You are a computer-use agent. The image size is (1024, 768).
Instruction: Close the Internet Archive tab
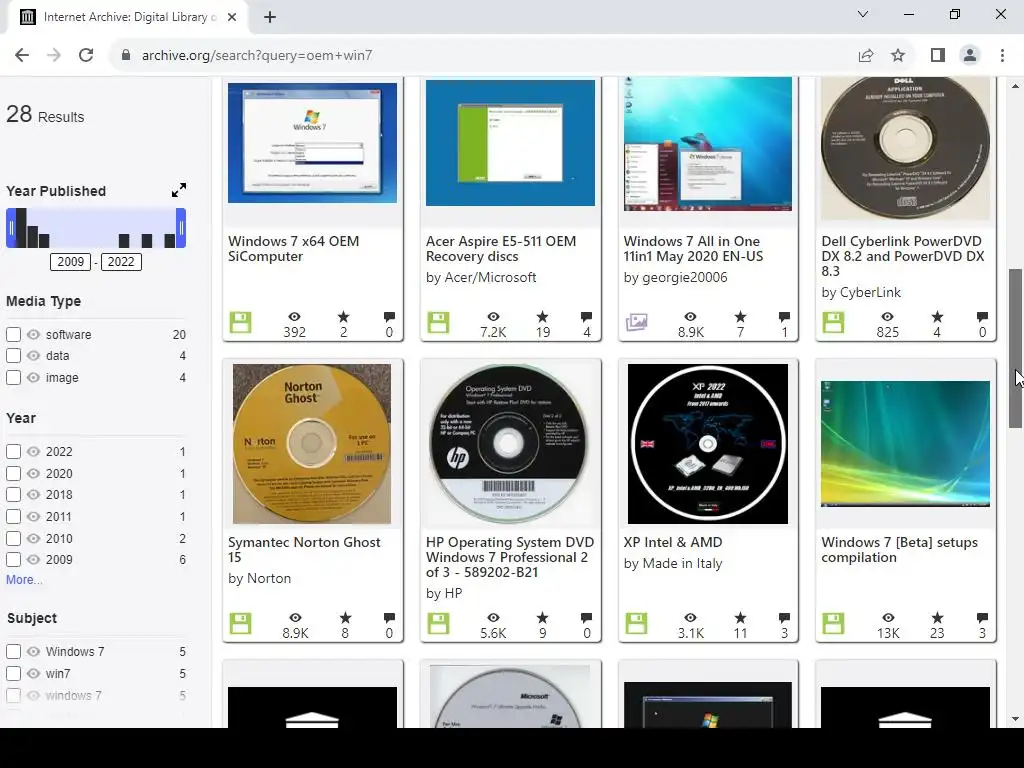point(232,17)
